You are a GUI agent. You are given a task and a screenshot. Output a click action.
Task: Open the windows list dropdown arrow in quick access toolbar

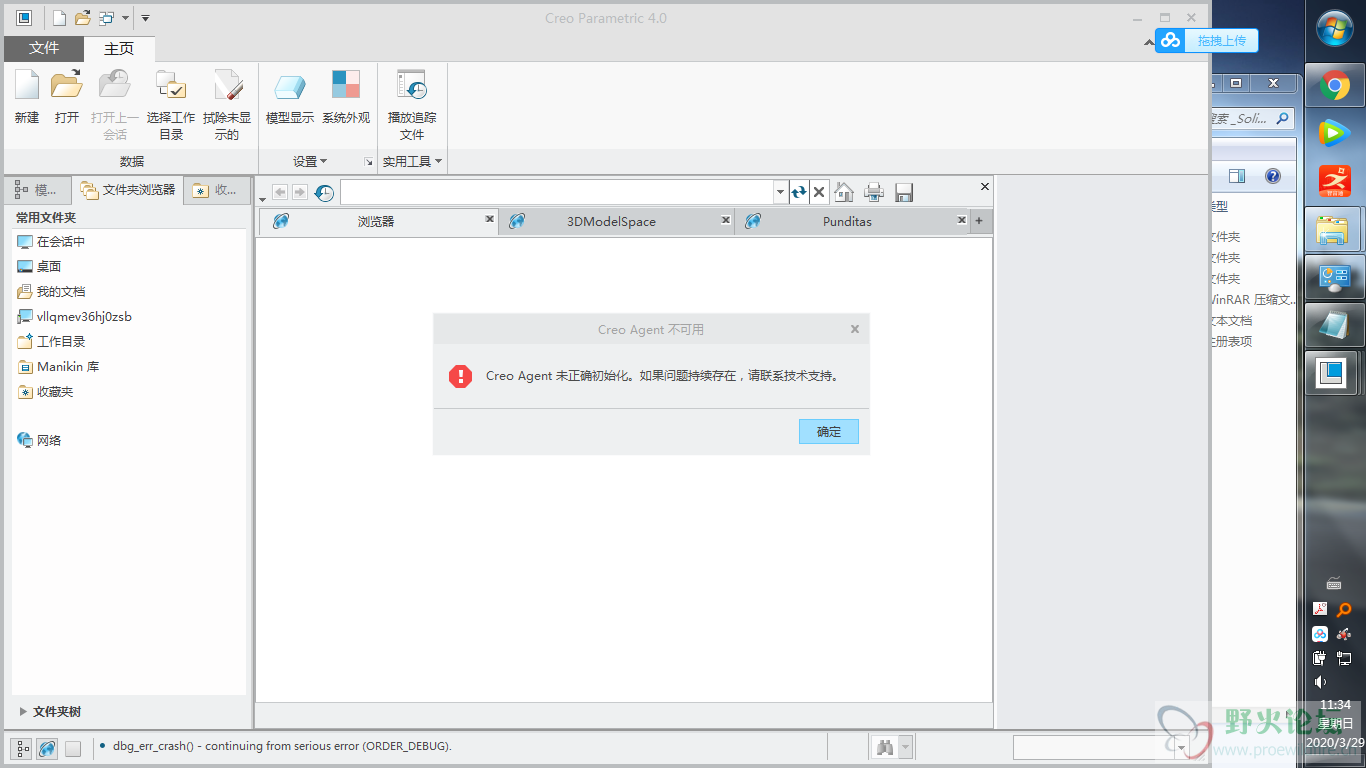pyautogui.click(x=125, y=18)
